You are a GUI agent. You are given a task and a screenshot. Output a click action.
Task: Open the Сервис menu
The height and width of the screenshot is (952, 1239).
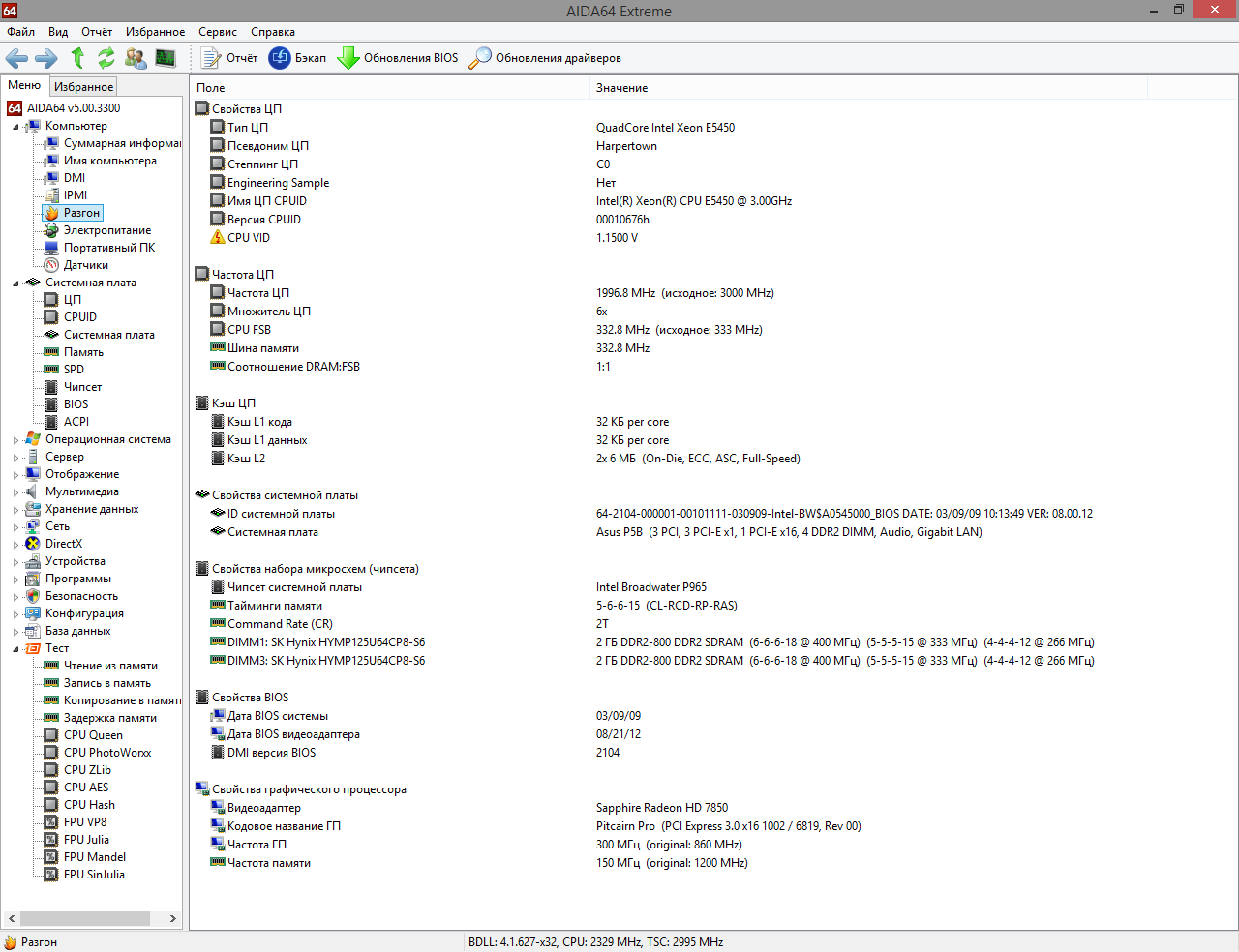click(218, 32)
